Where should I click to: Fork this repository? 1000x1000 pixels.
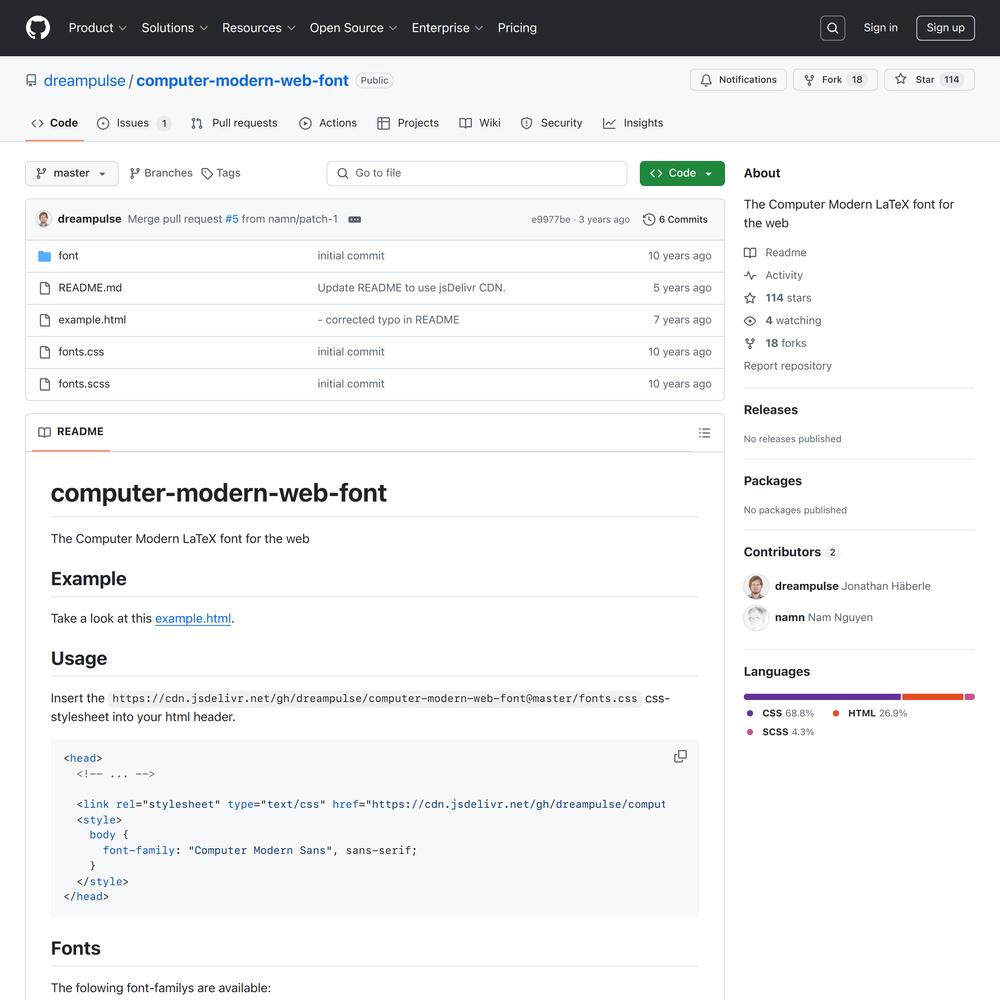(835, 80)
